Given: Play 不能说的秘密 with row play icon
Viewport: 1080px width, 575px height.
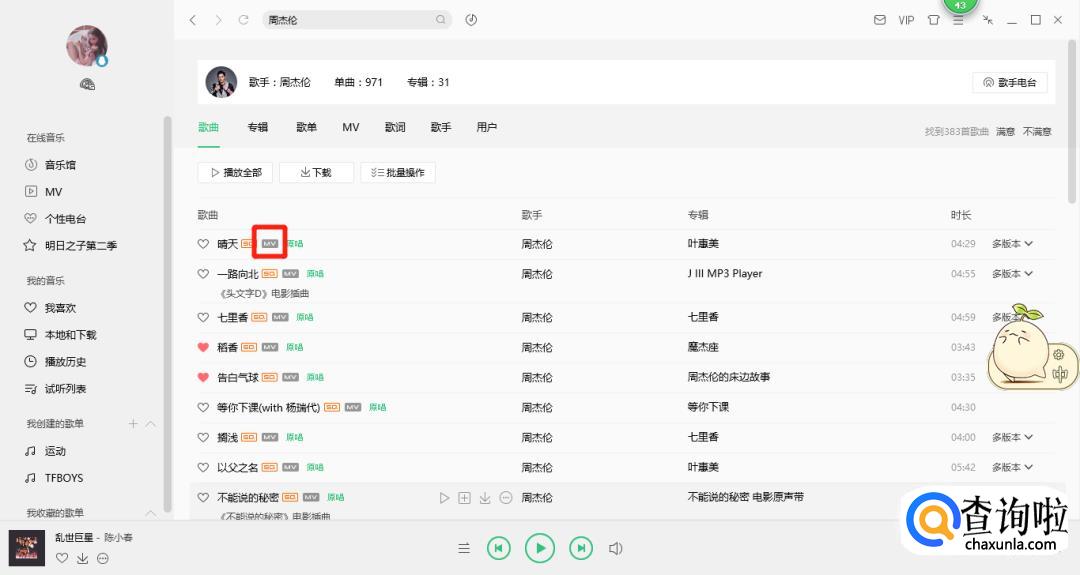Looking at the screenshot, I should [x=444, y=497].
